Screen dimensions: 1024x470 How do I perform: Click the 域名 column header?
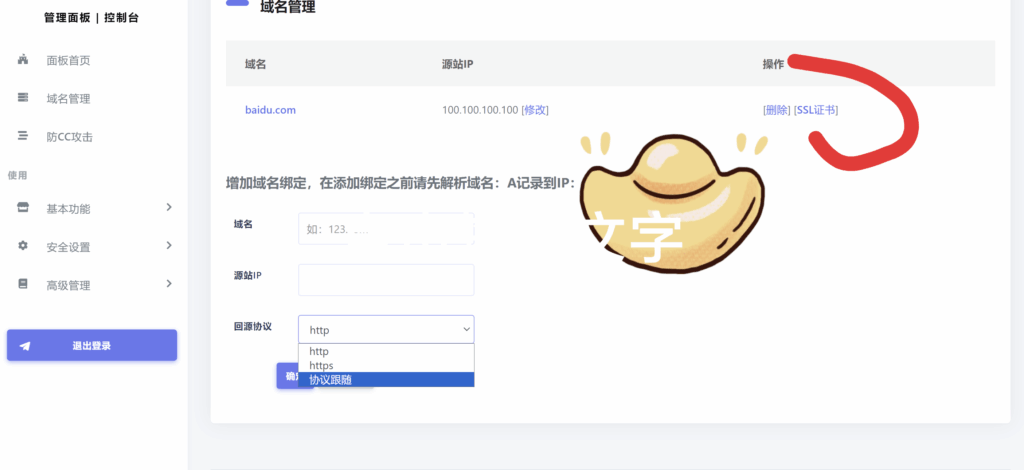pos(255,64)
